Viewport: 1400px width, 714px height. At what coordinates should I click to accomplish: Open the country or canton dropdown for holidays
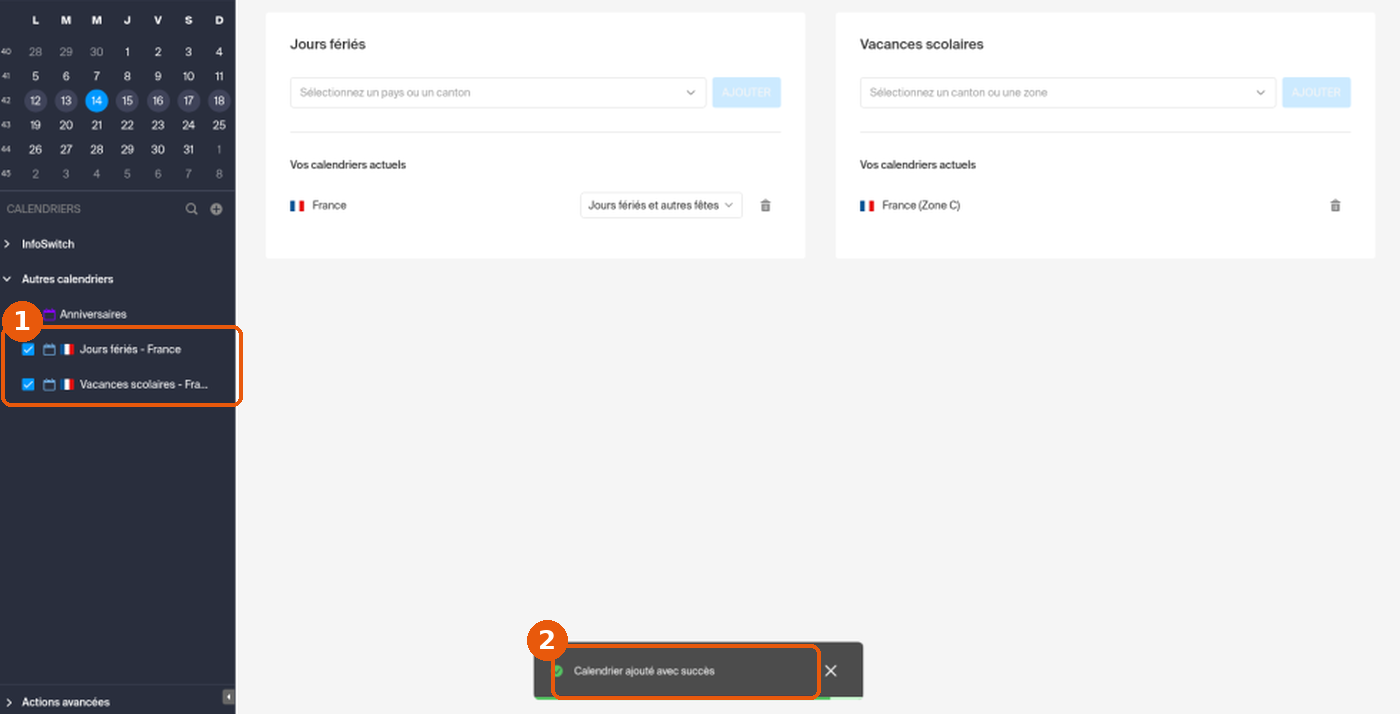tap(498, 92)
